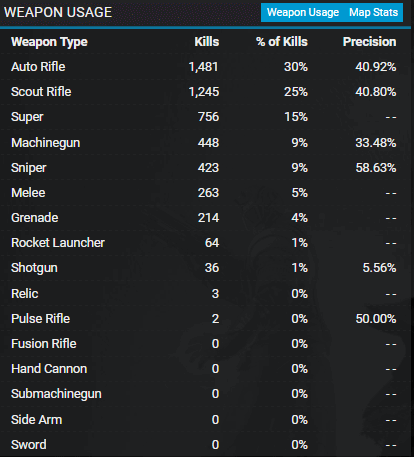This screenshot has height=457, width=414.
Task: Click the Sword weapon type
Action: pos(29,445)
